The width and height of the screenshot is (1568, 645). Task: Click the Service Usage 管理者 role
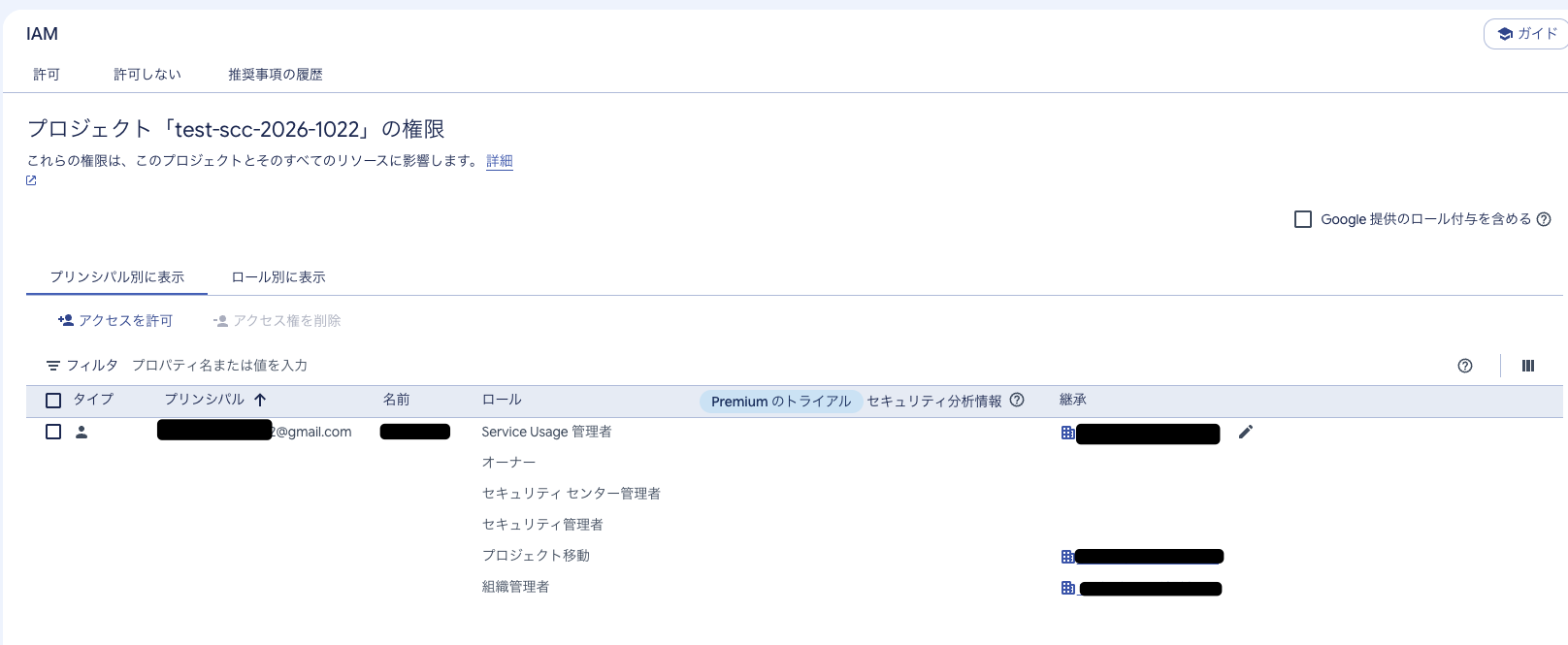[x=546, y=432]
